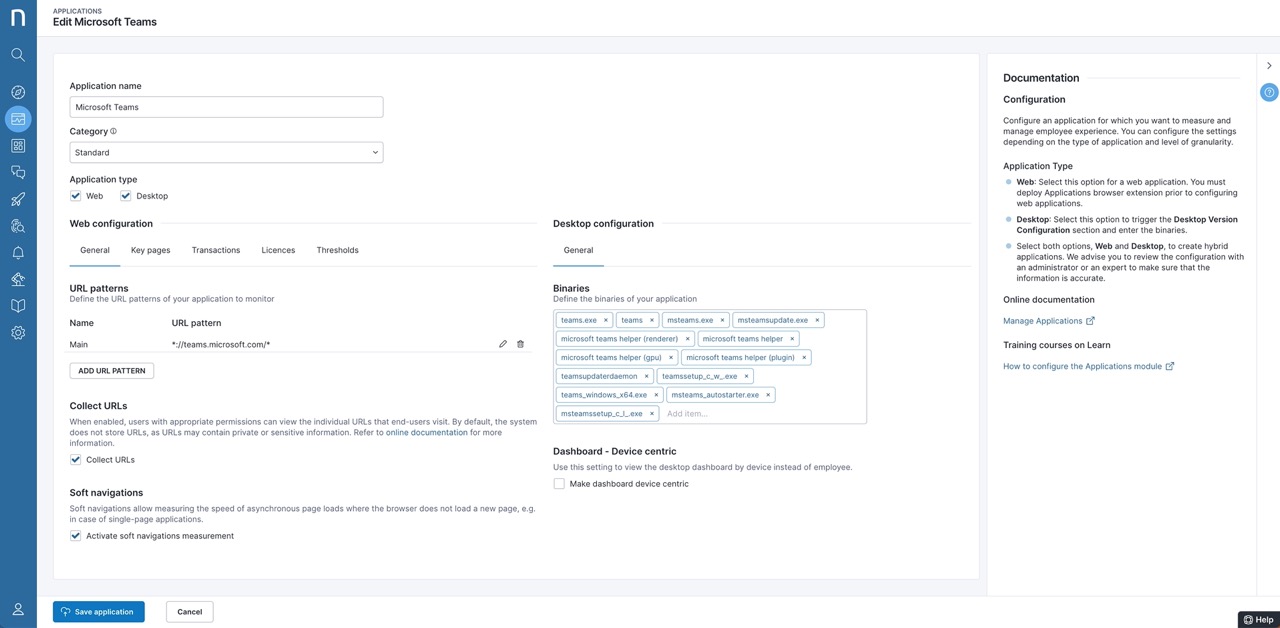Click the Save application button

(98, 612)
